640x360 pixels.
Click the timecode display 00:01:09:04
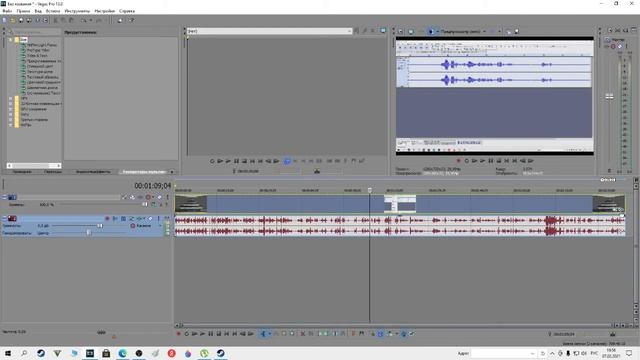tap(153, 186)
